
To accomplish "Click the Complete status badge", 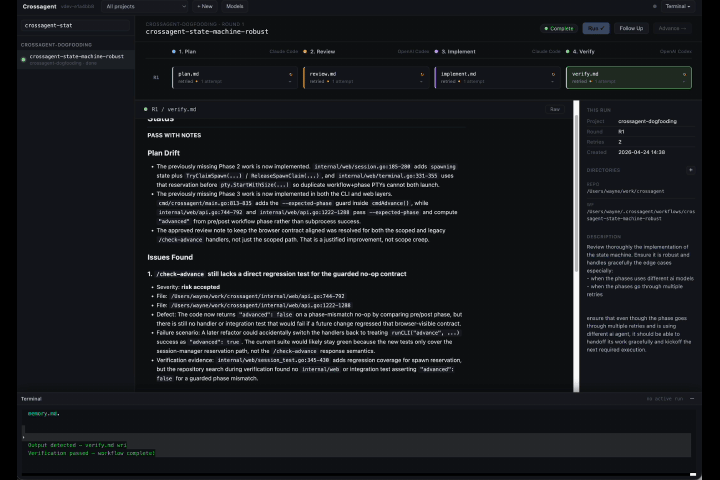I will coord(559,28).
